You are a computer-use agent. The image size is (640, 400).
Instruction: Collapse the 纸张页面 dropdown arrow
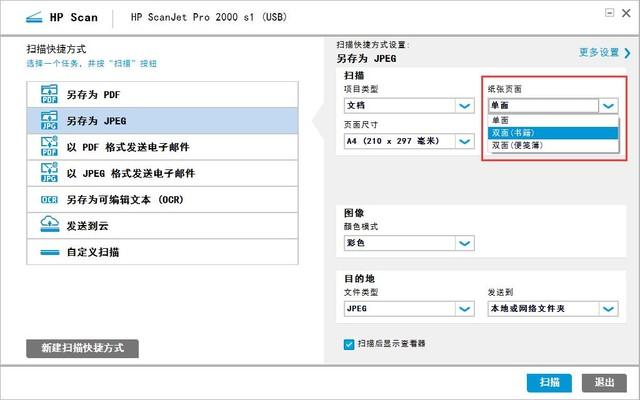tap(608, 106)
